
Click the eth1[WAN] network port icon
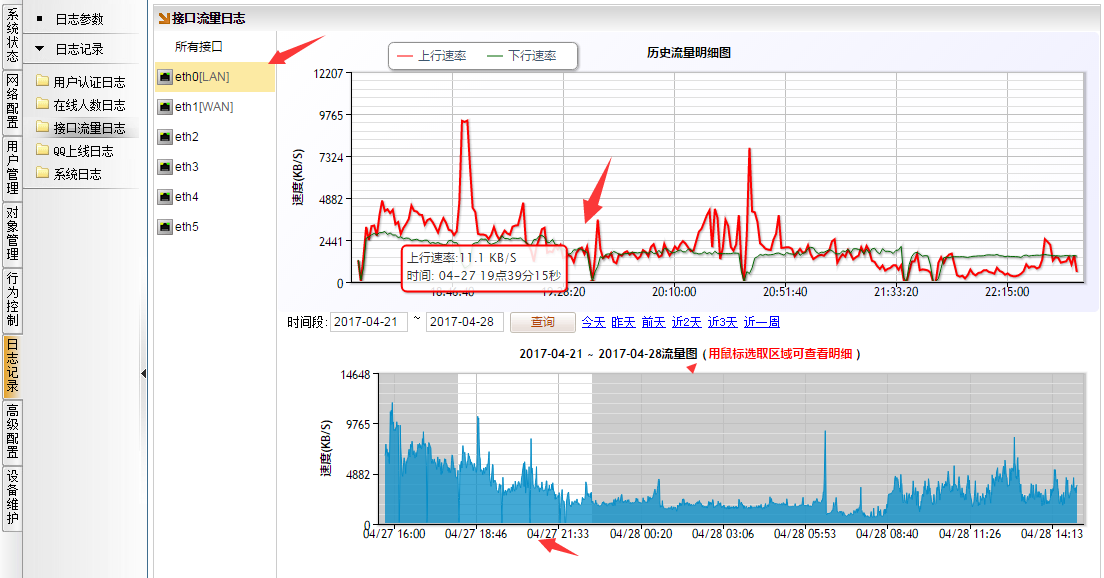(165, 107)
